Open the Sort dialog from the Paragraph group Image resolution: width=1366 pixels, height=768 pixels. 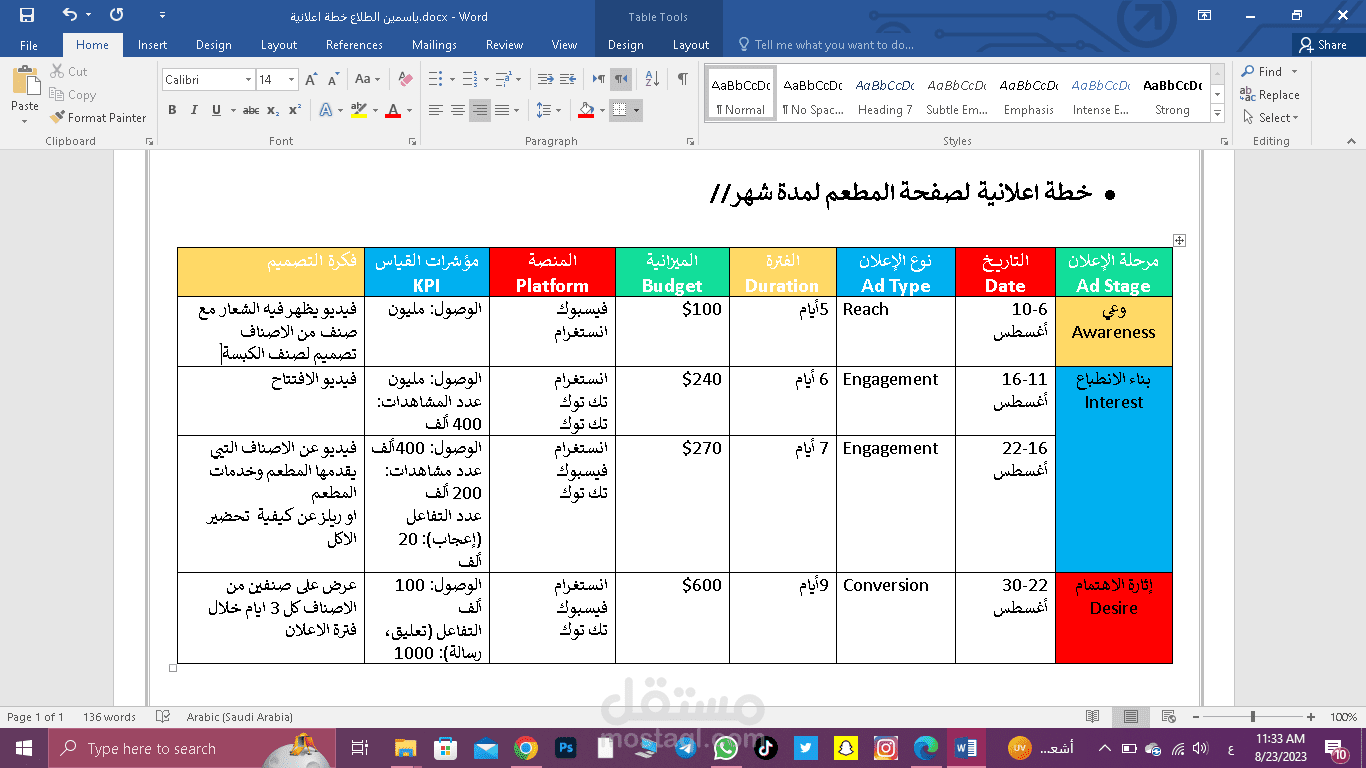(652, 79)
